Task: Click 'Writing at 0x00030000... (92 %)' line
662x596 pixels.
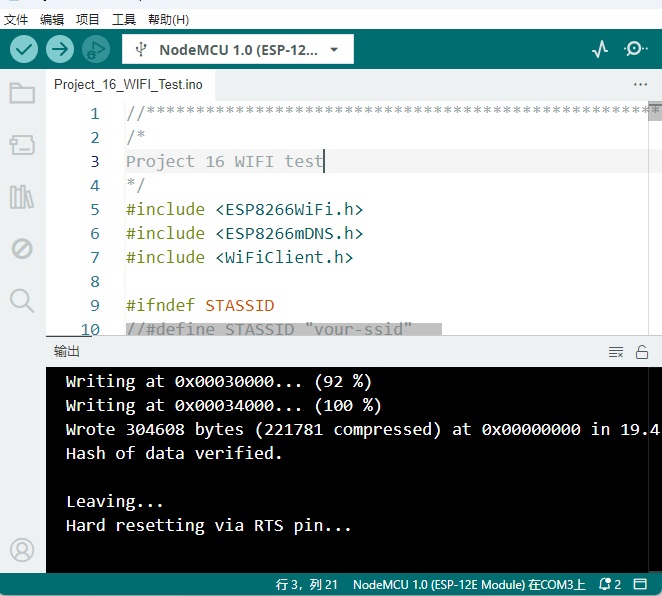Action: (218, 382)
